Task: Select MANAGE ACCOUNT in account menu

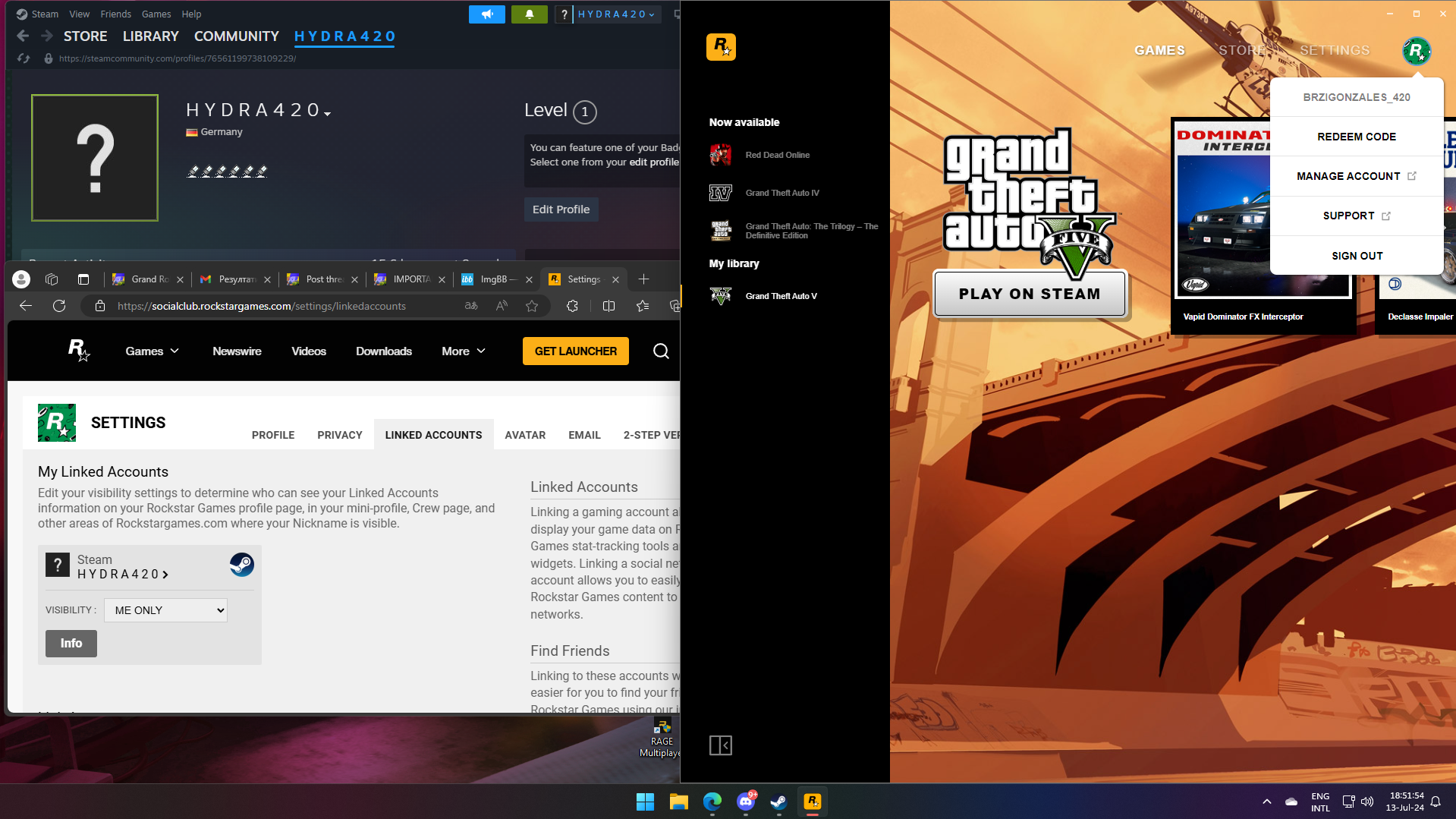Action: (x=1357, y=176)
